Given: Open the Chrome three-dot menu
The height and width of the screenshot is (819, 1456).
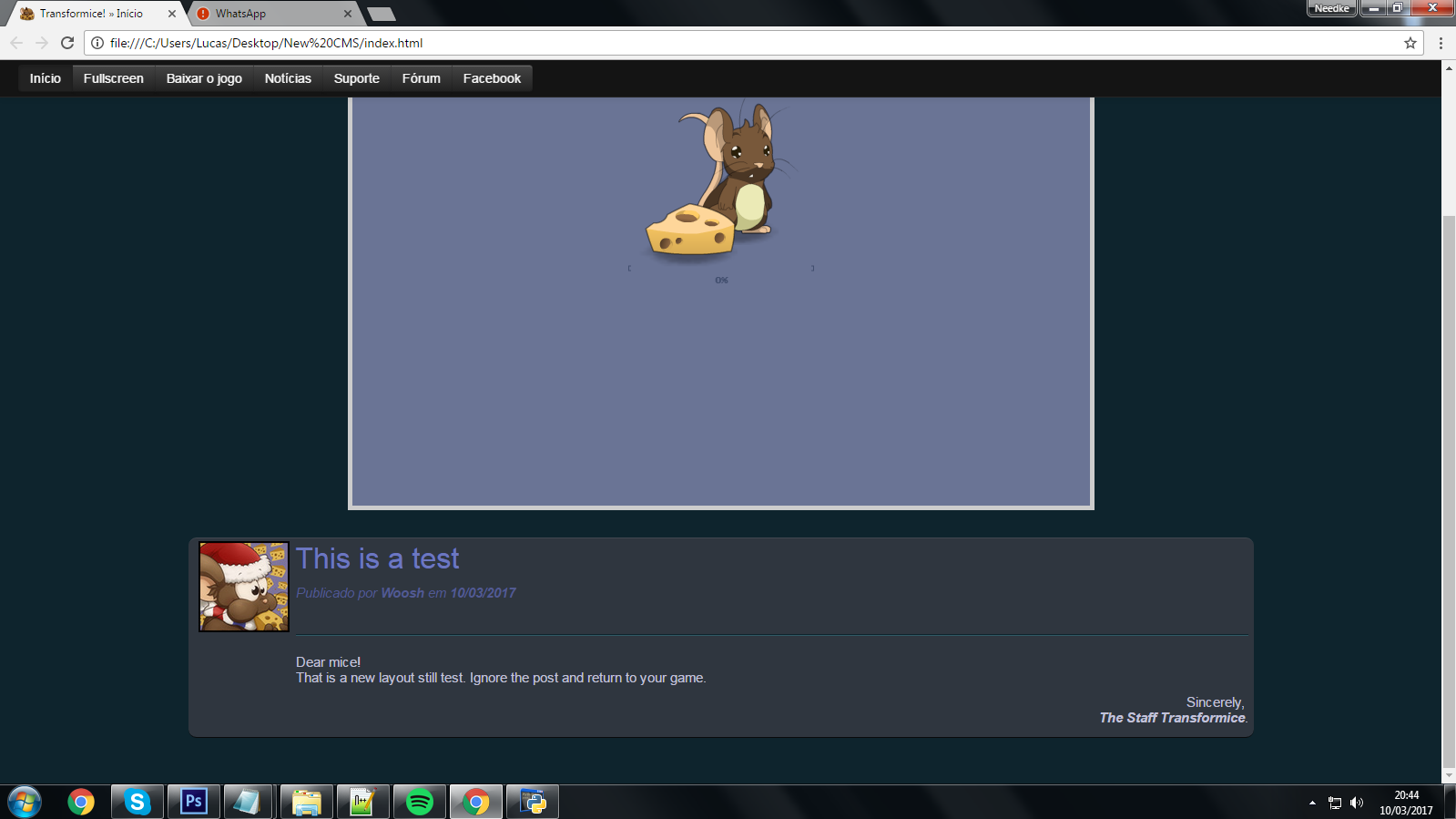Looking at the screenshot, I should click(x=1441, y=43).
